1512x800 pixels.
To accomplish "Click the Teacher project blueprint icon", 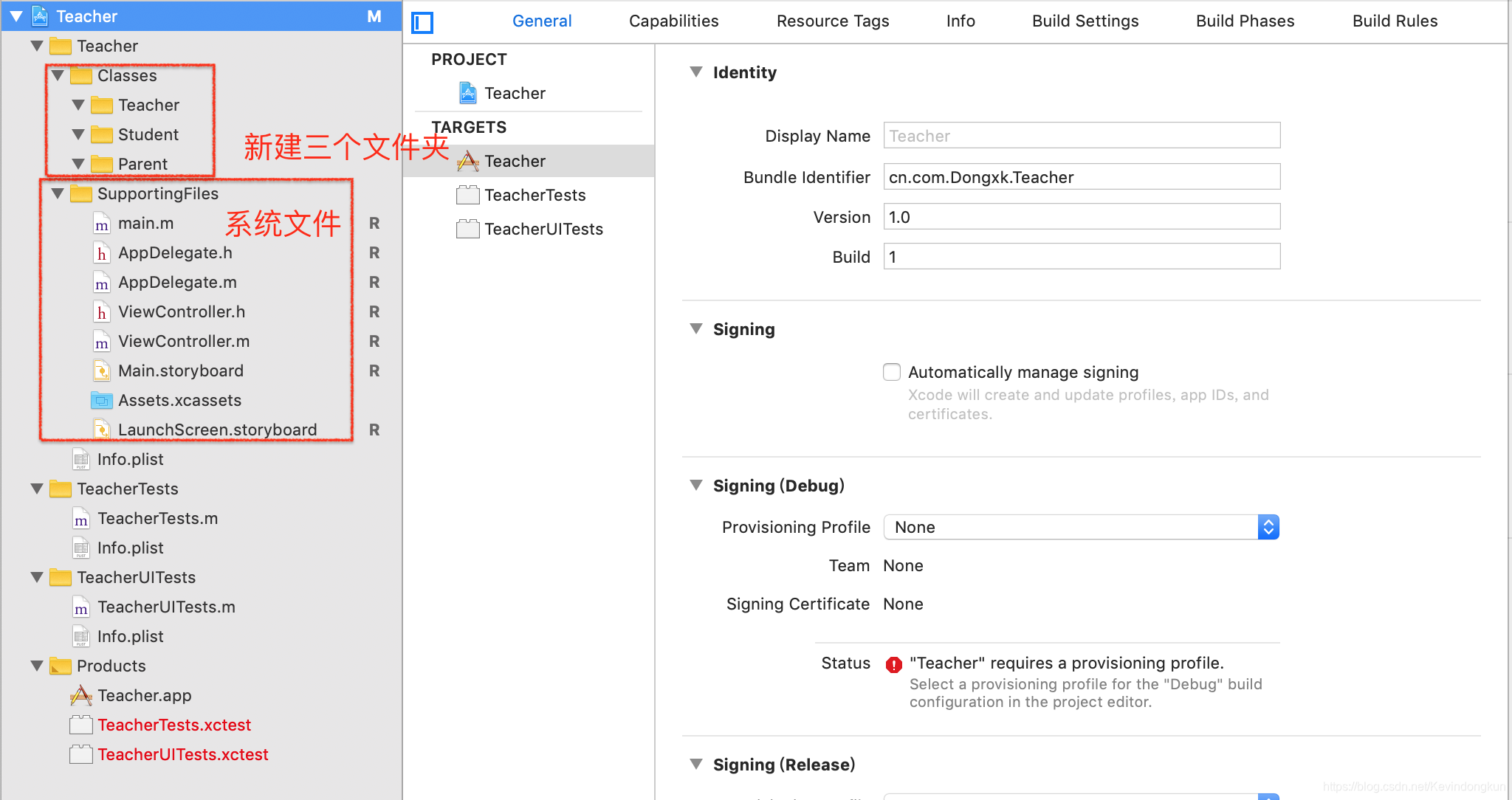I will tap(468, 93).
